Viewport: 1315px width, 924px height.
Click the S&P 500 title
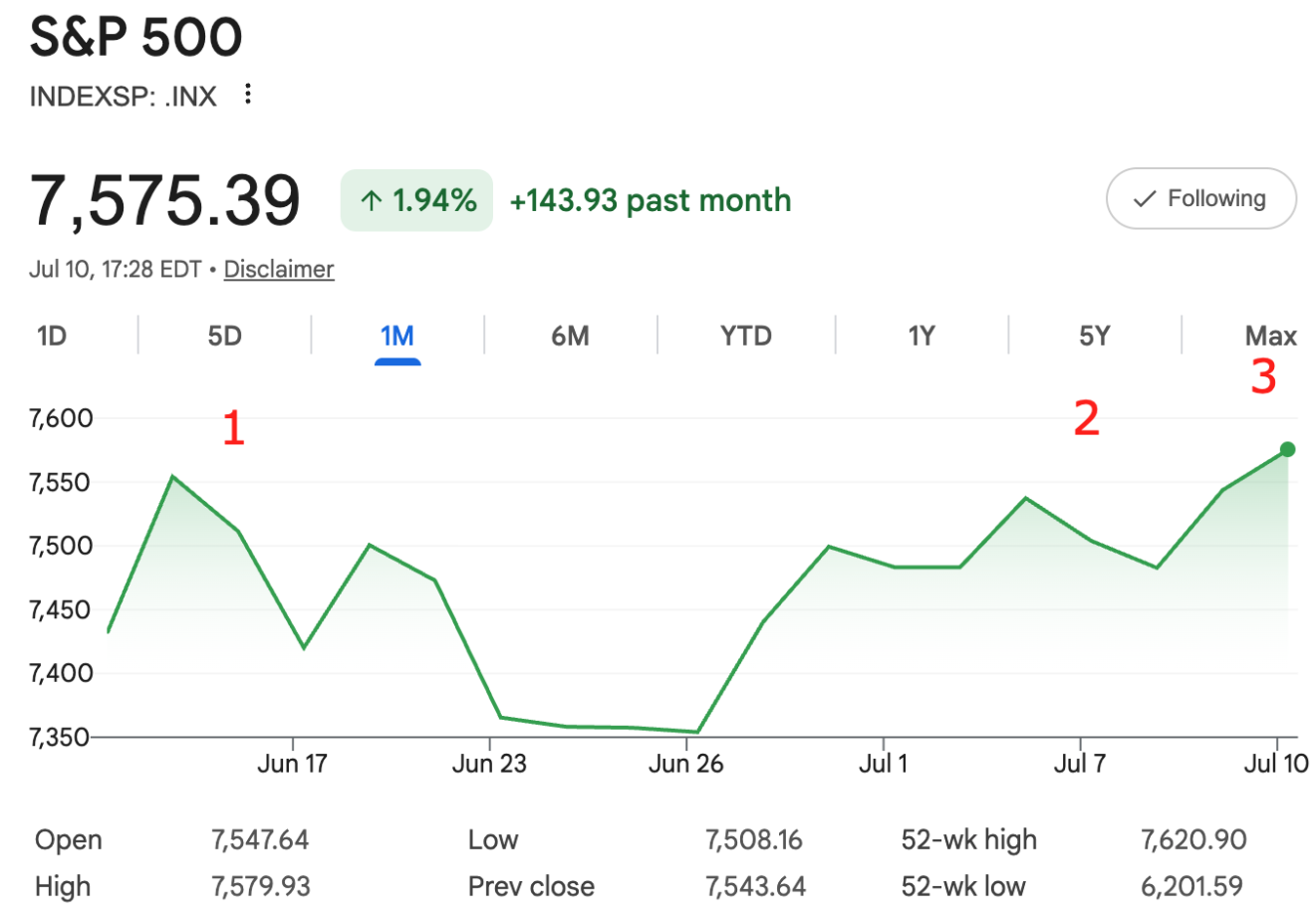pos(136,36)
